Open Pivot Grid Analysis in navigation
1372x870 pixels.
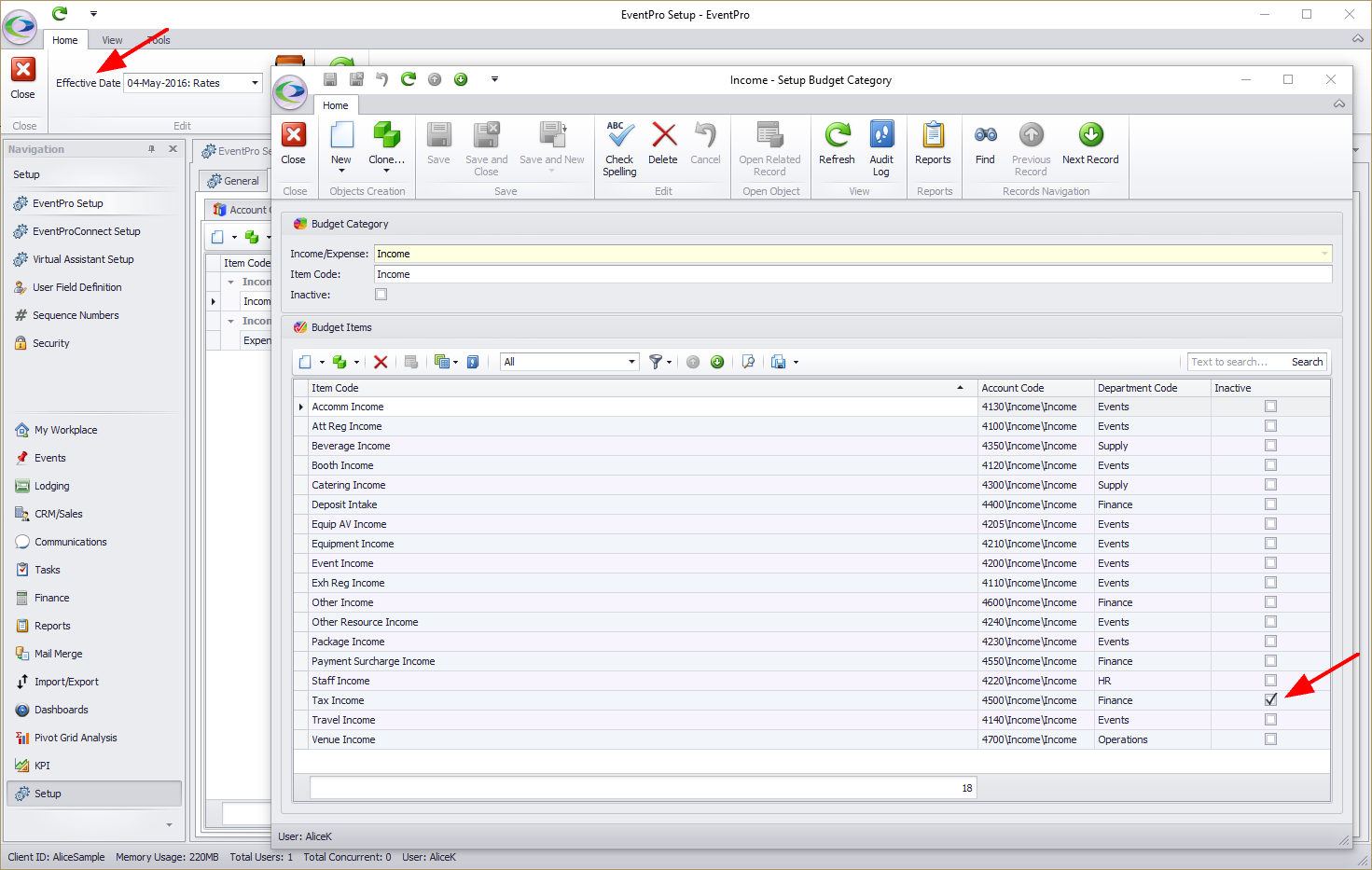(x=76, y=738)
